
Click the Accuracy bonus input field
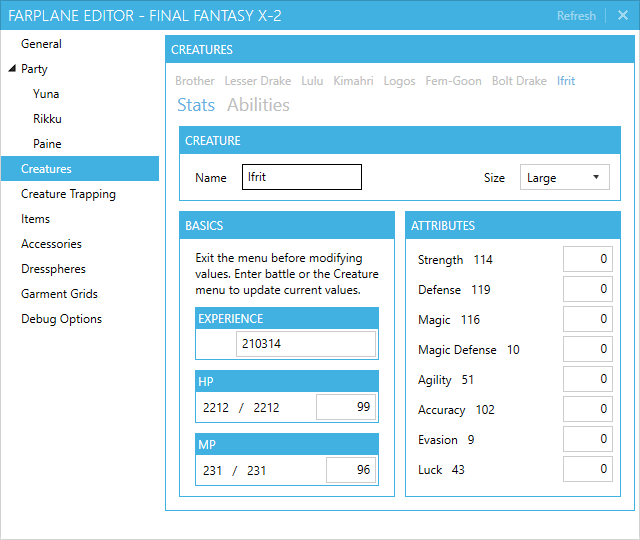coord(588,409)
